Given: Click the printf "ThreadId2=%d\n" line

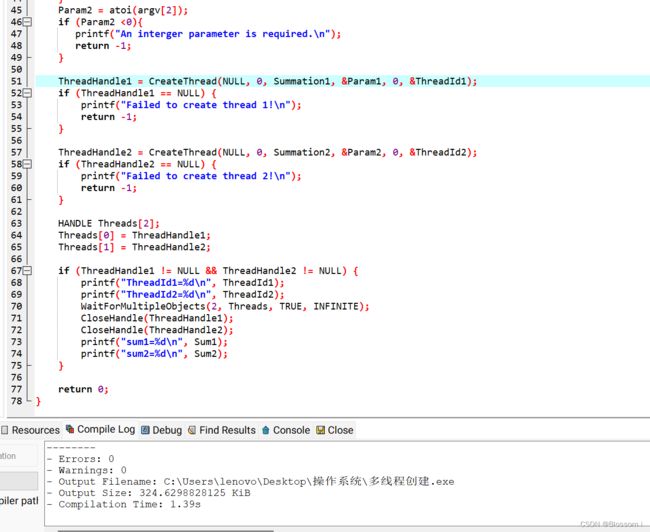Looking at the screenshot, I should [x=182, y=294].
